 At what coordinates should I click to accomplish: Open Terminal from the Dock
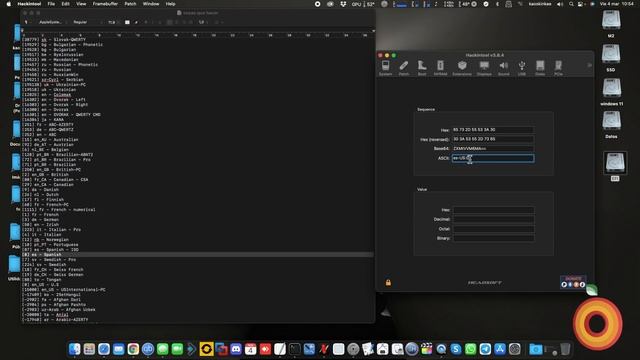coord(294,349)
